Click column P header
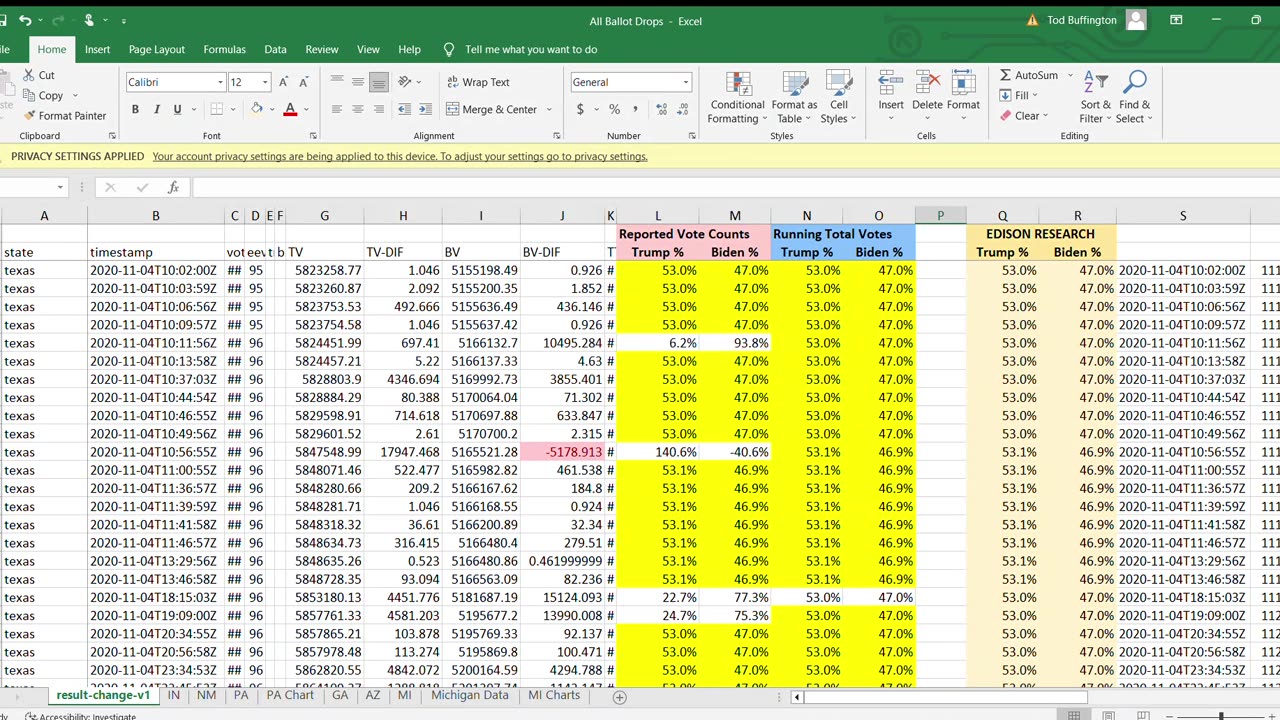The width and height of the screenshot is (1280, 720). pos(940,215)
